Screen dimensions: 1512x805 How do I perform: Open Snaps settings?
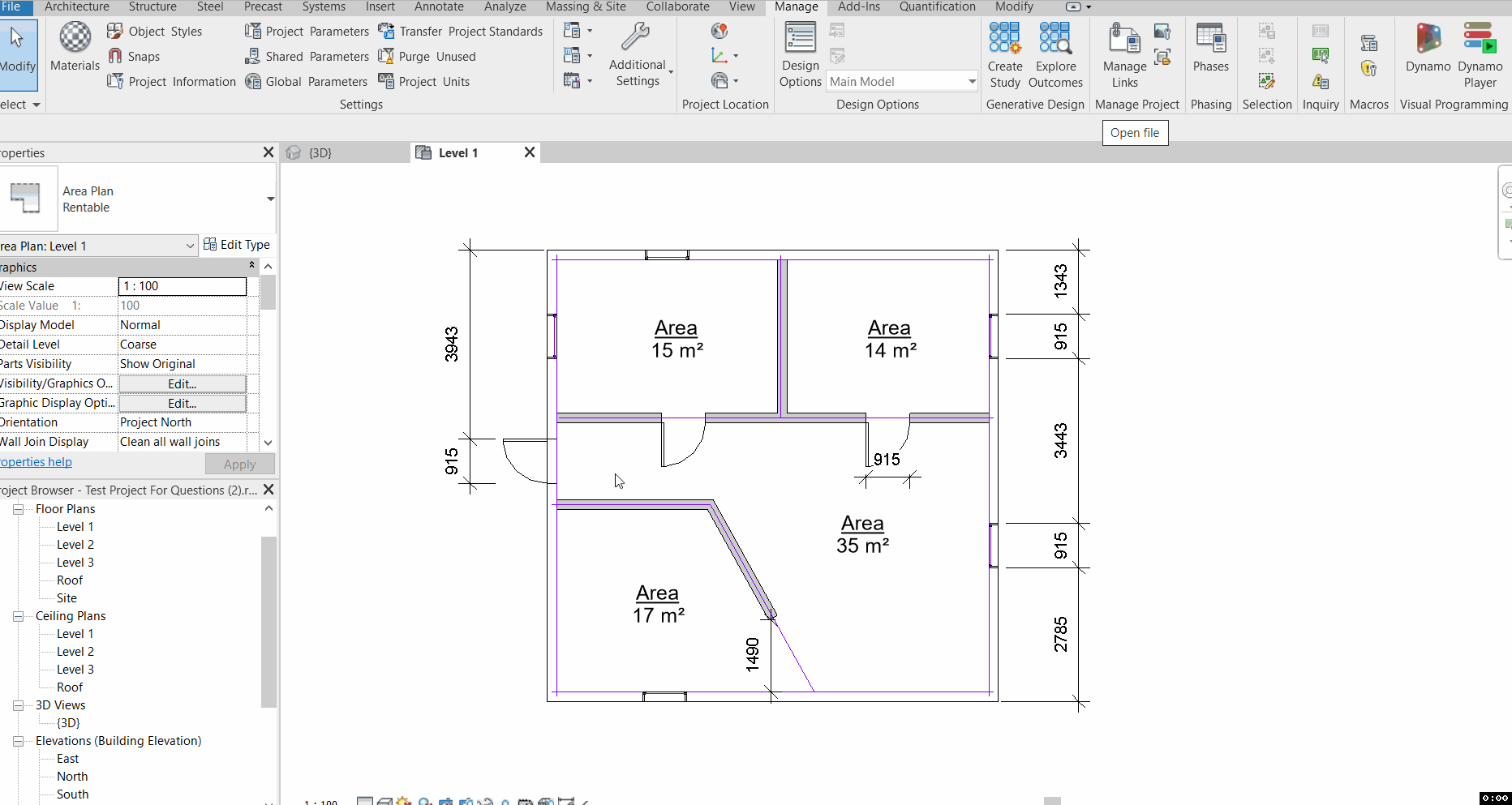(134, 57)
